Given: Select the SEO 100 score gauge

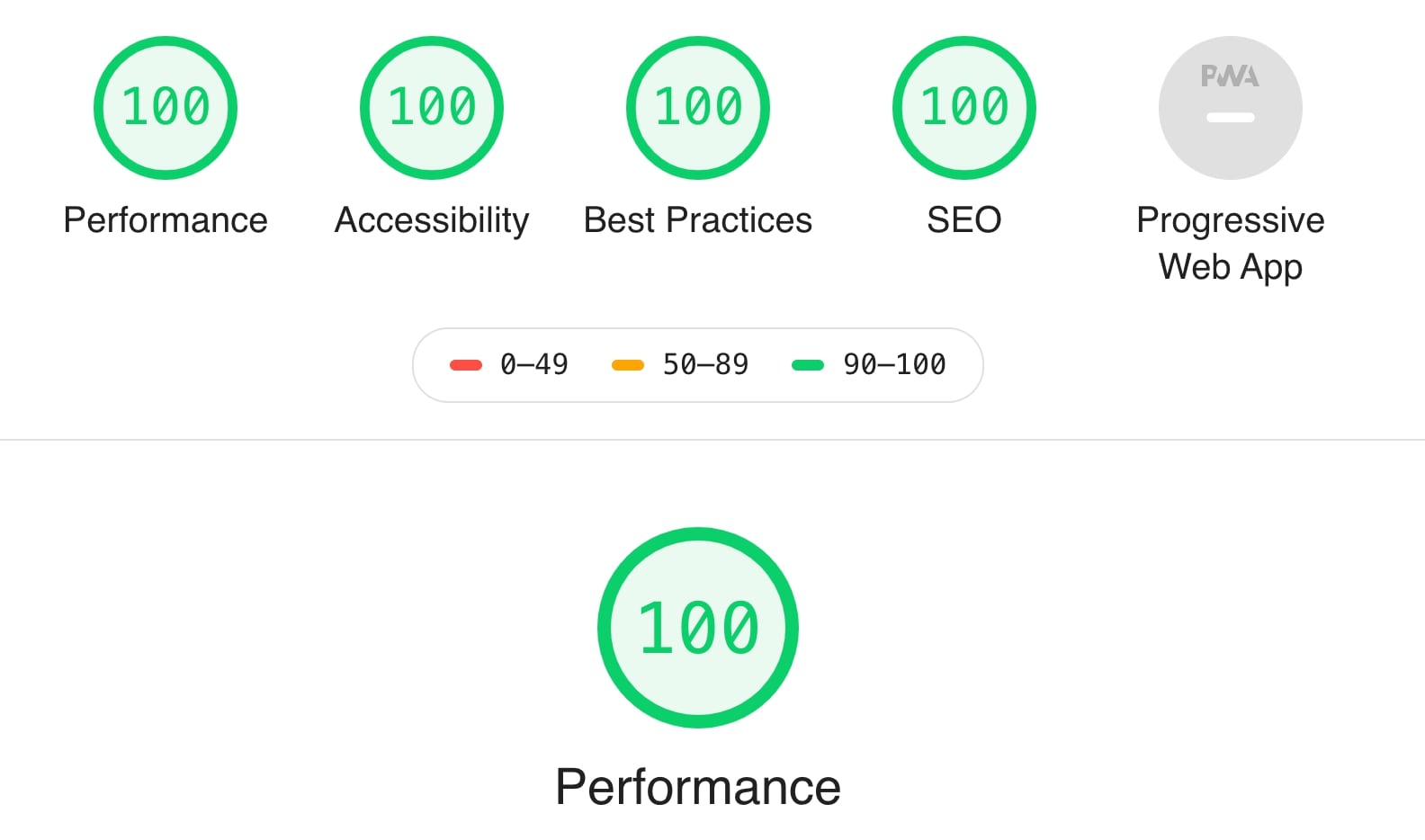Looking at the screenshot, I should coord(964,108).
